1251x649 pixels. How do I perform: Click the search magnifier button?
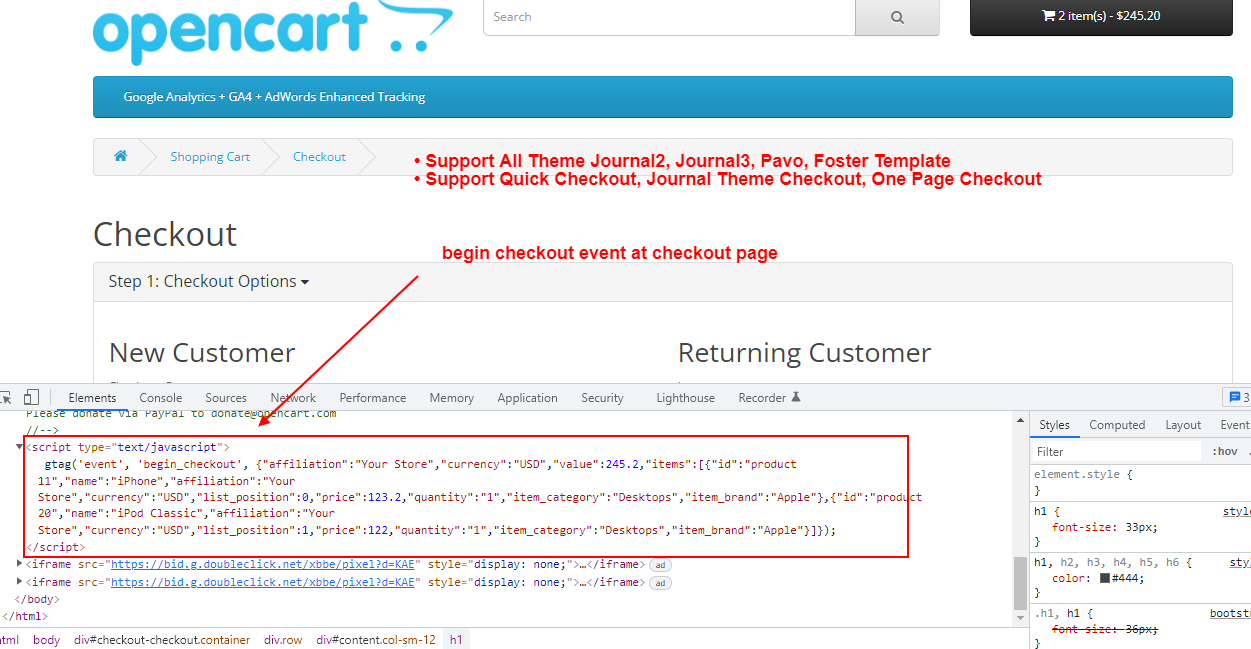click(x=897, y=17)
